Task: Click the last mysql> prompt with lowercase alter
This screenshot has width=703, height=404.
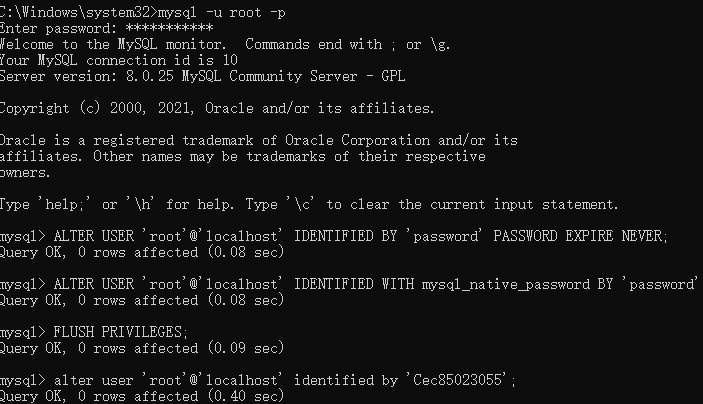Action: pos(258,380)
